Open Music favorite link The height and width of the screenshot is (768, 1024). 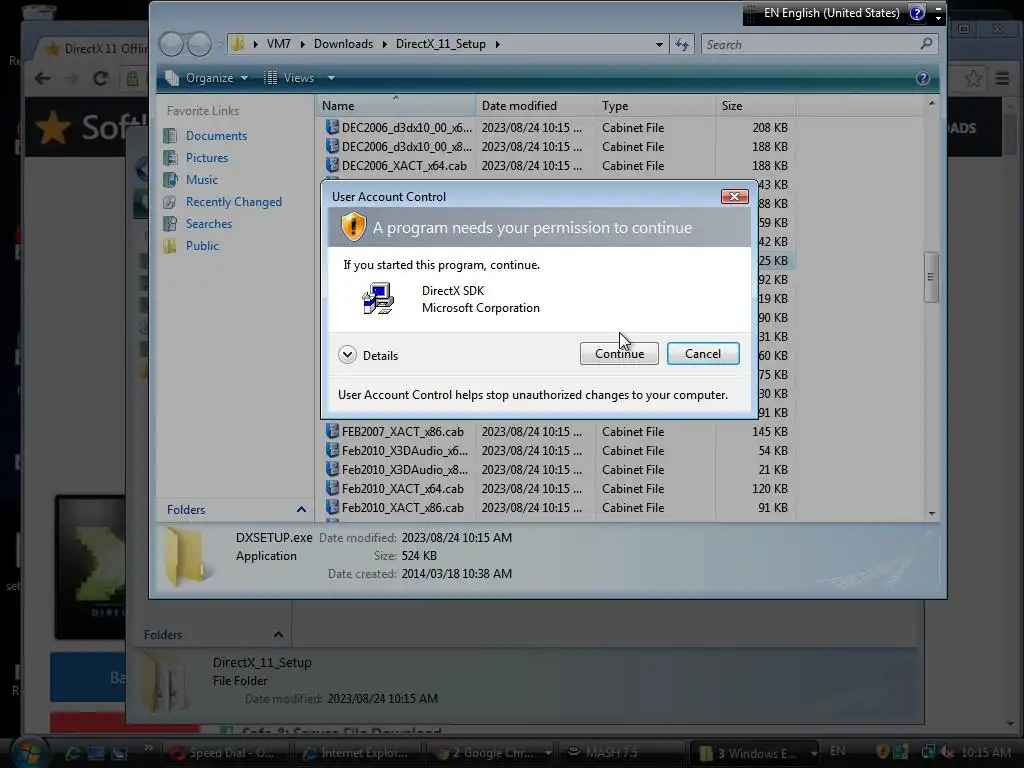click(202, 180)
